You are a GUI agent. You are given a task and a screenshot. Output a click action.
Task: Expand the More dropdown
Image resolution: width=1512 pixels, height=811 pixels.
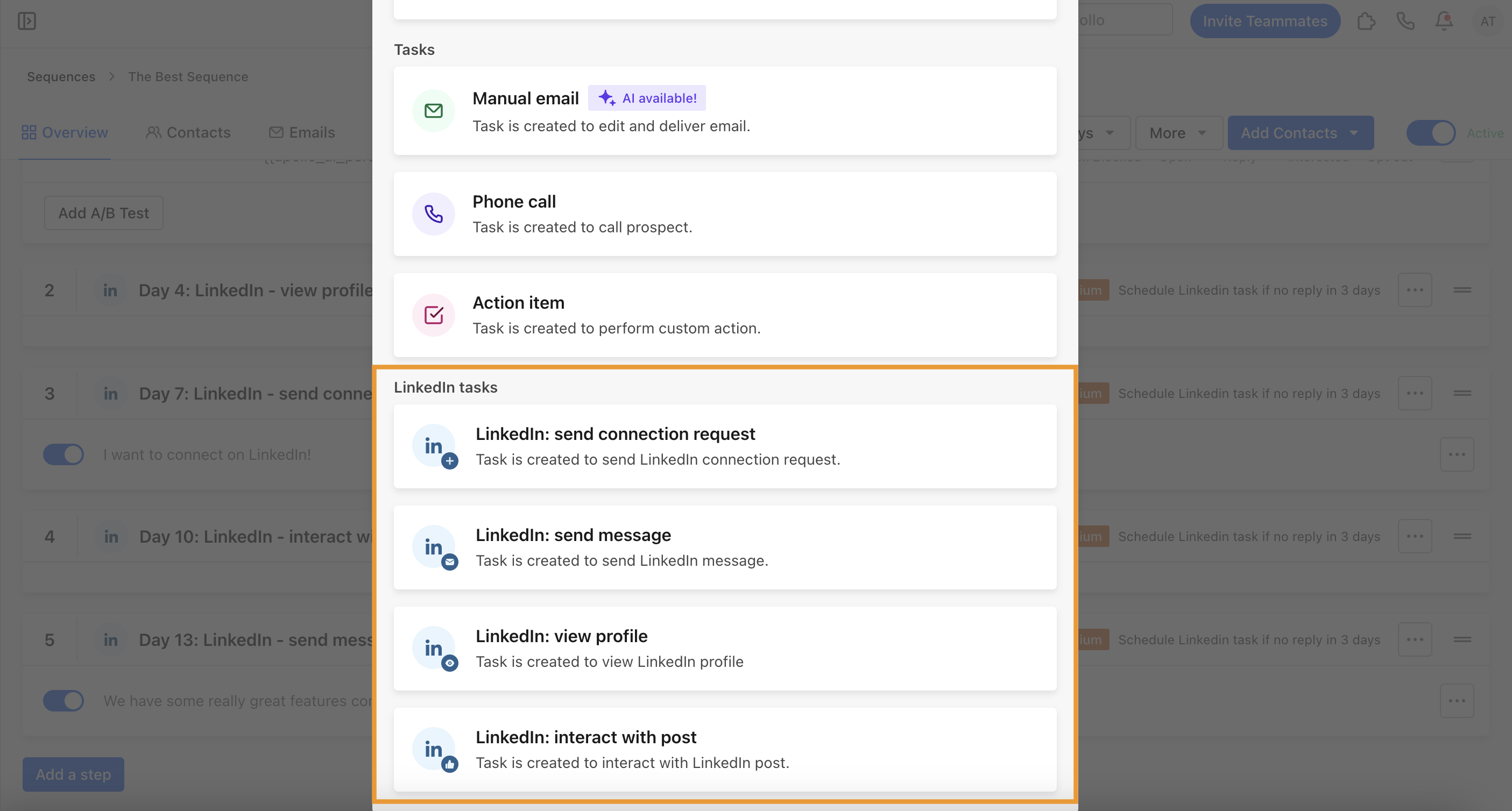1178,133
